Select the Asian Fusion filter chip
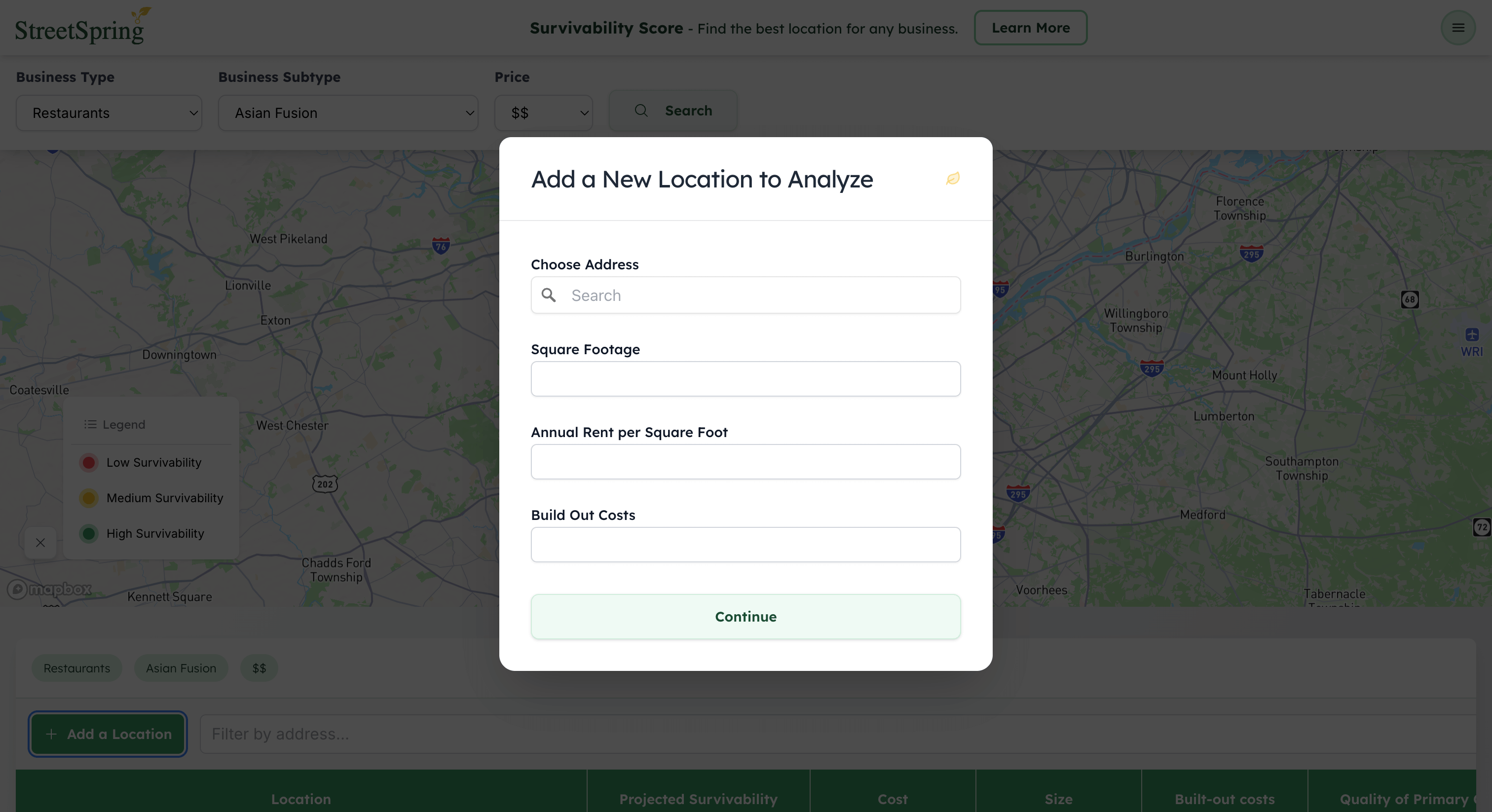1492x812 pixels. [181, 668]
